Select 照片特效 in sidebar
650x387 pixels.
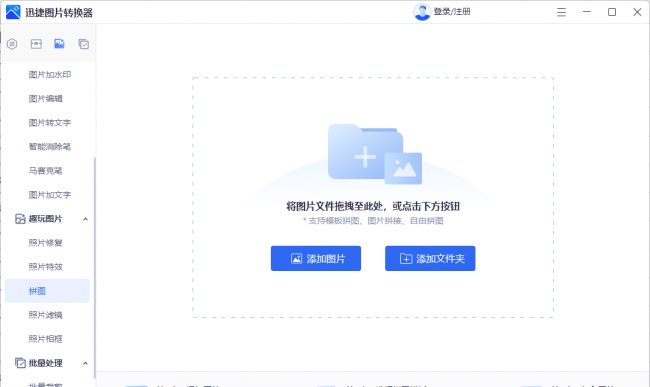point(46,267)
